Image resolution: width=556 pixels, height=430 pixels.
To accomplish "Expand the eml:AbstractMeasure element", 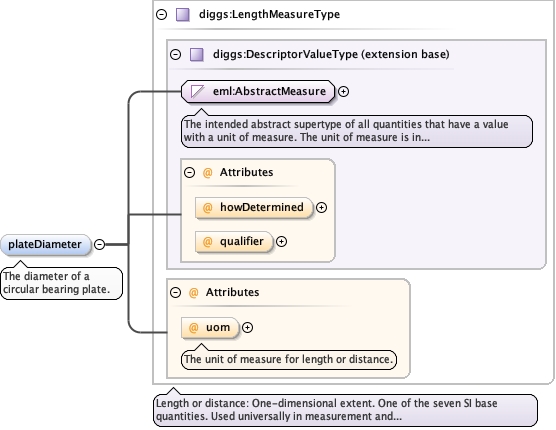I will (x=343, y=91).
